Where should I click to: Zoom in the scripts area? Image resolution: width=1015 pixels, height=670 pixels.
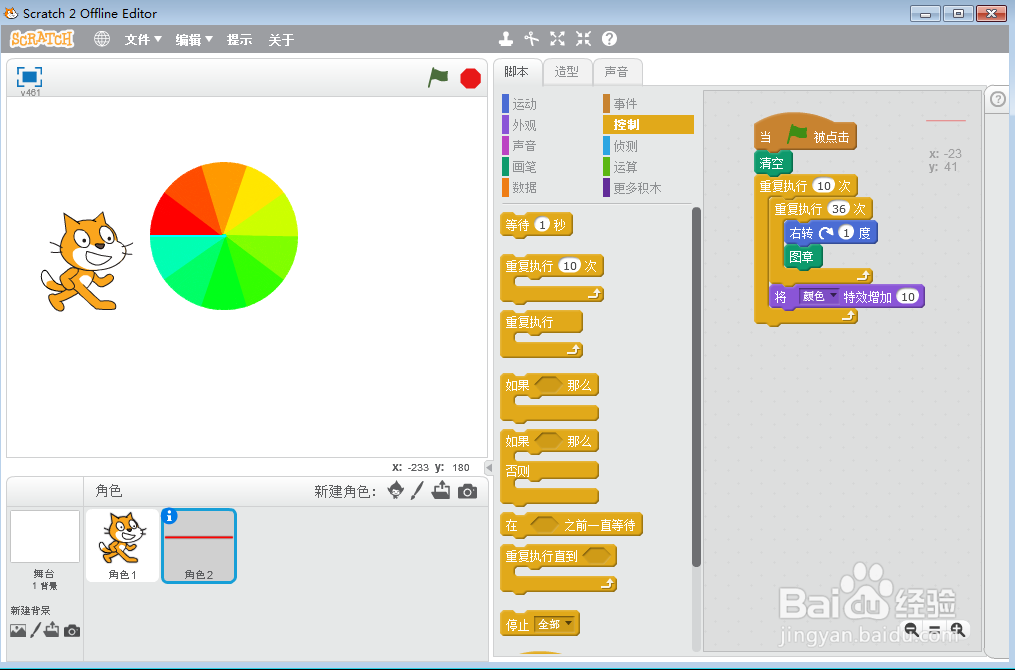coord(957,629)
